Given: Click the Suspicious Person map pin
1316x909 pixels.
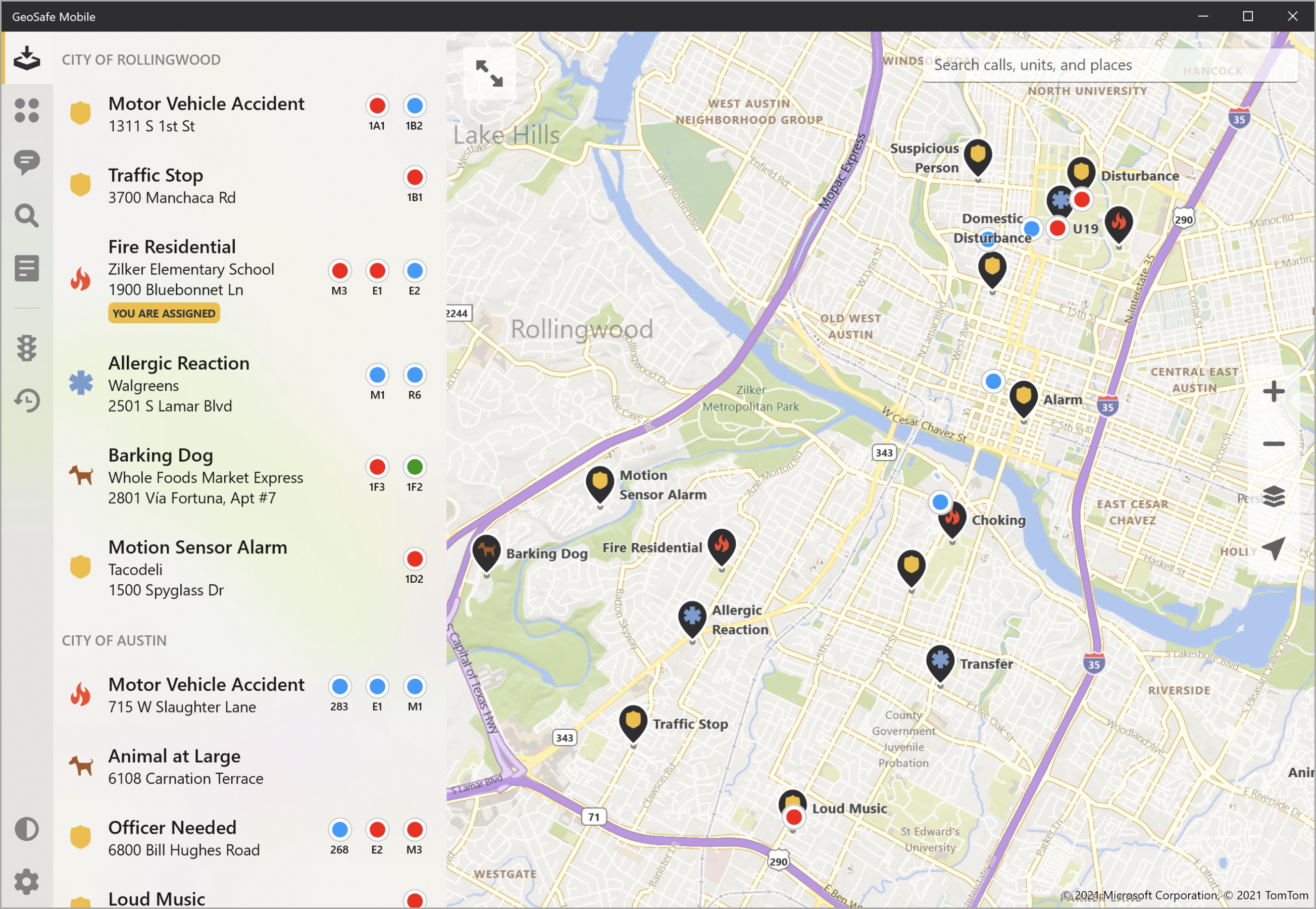Looking at the screenshot, I should (x=978, y=157).
